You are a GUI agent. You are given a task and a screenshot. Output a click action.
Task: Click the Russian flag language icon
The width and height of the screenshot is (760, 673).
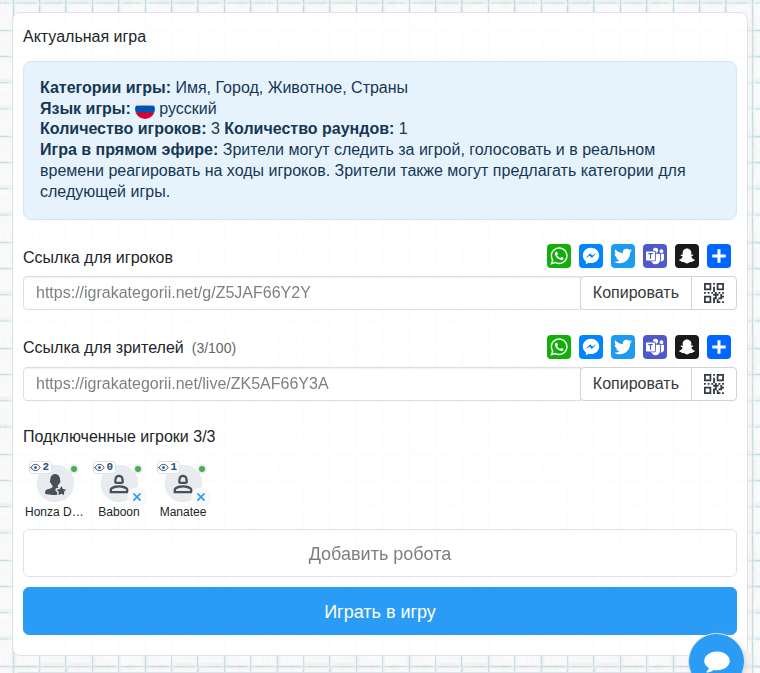pyautogui.click(x=144, y=110)
